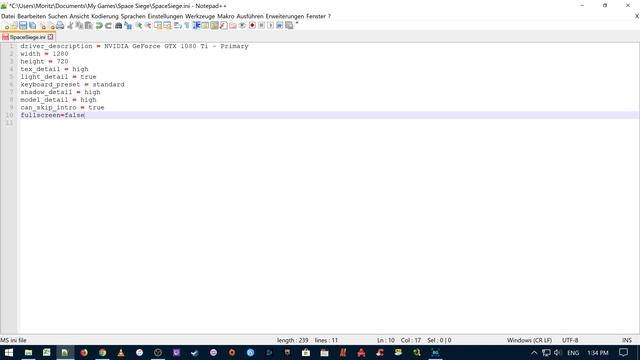Image resolution: width=640 pixels, height=360 pixels.
Task: Undo last edit with green arrow
Action: click(99, 26)
